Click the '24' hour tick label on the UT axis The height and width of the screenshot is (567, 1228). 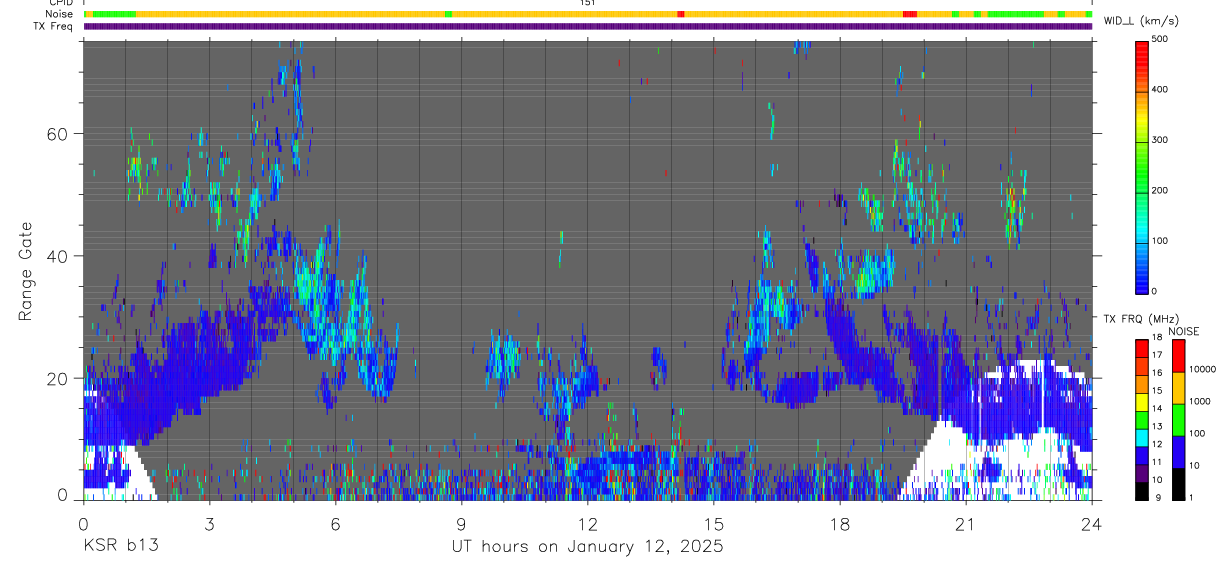1091,523
